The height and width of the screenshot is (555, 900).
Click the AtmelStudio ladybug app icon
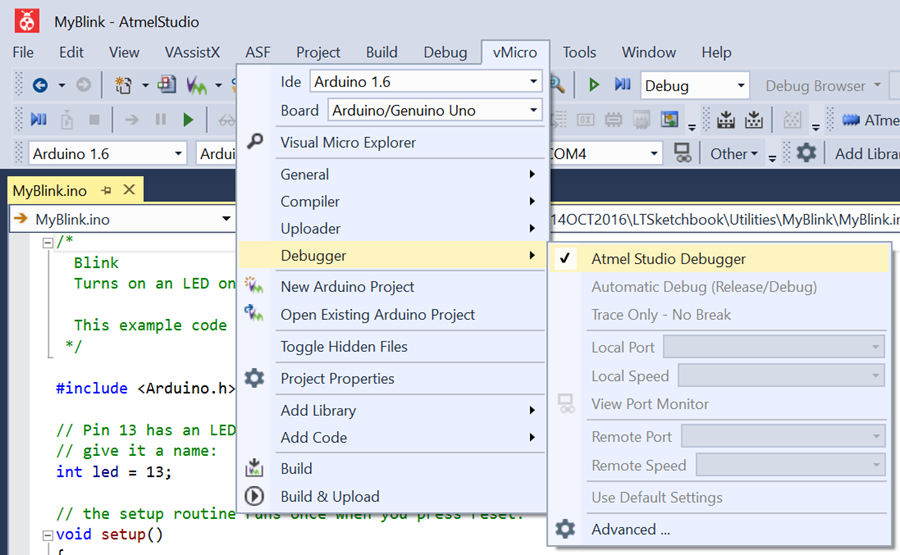point(26,21)
